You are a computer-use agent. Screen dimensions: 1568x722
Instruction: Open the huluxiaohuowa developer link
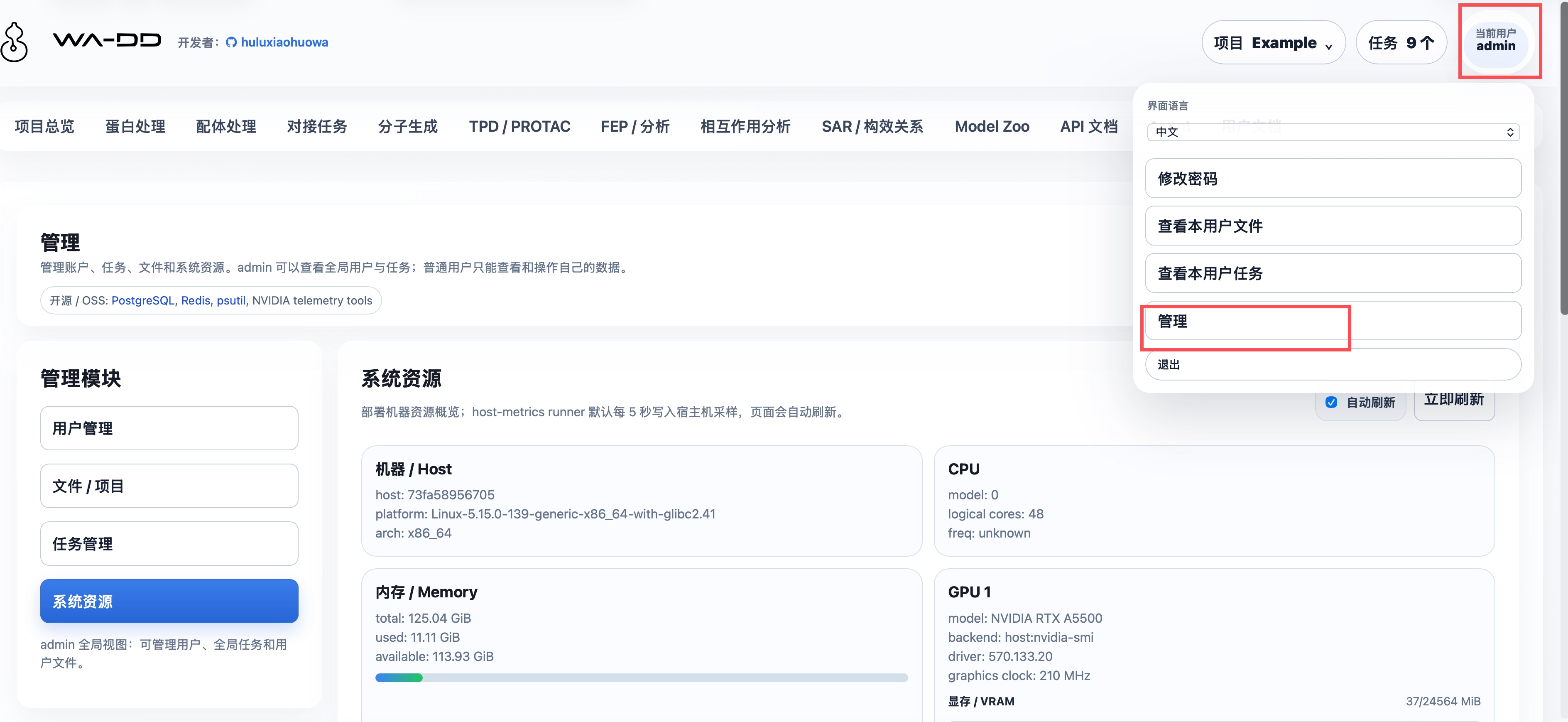284,43
